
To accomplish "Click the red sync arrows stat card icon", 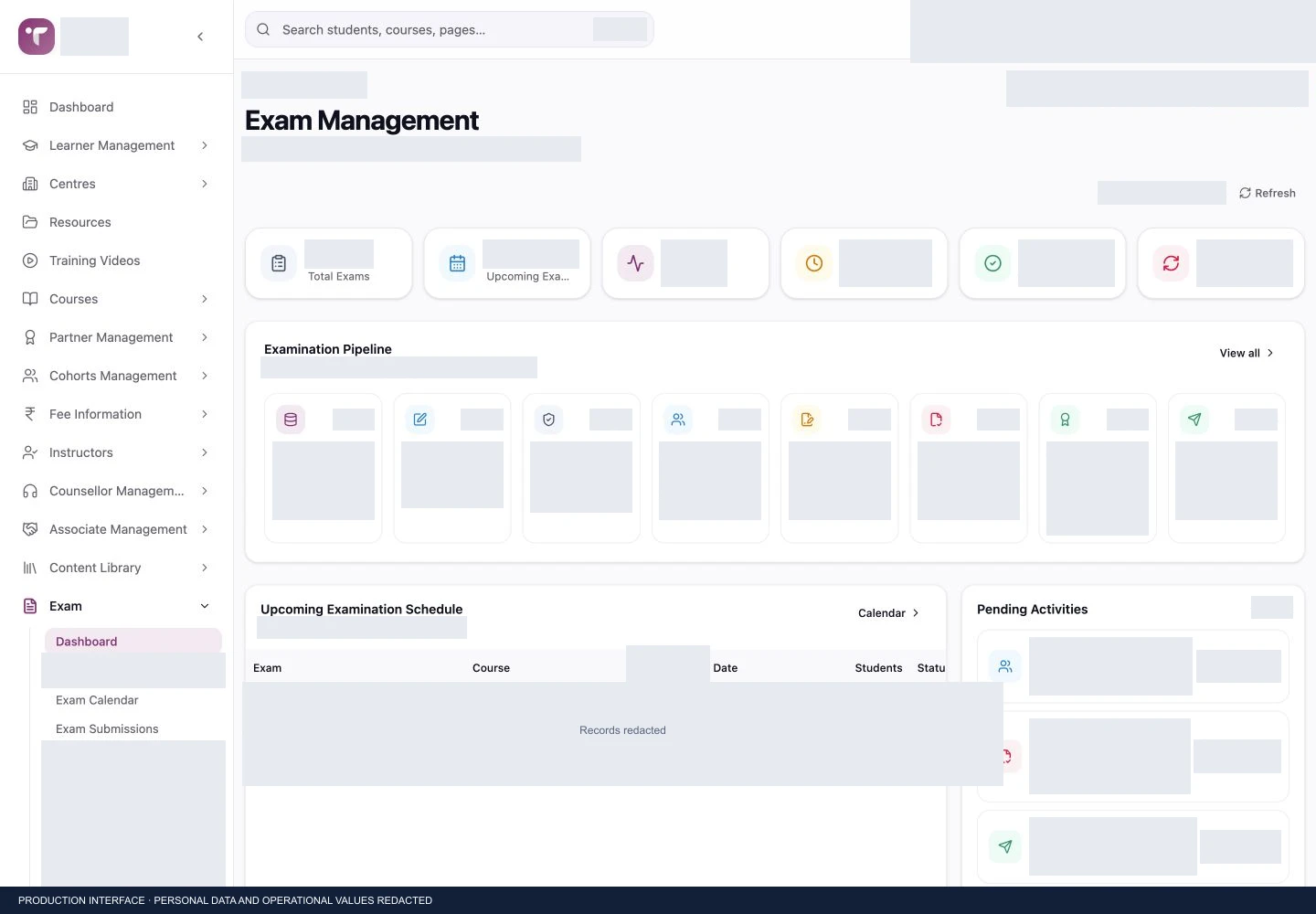I will tap(1171, 263).
